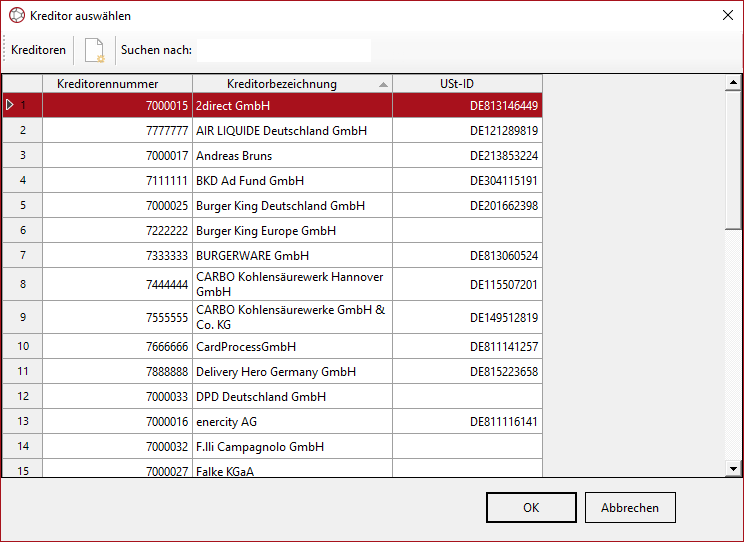Choose Delivery Hero Germany GmbH entry

pos(276,372)
